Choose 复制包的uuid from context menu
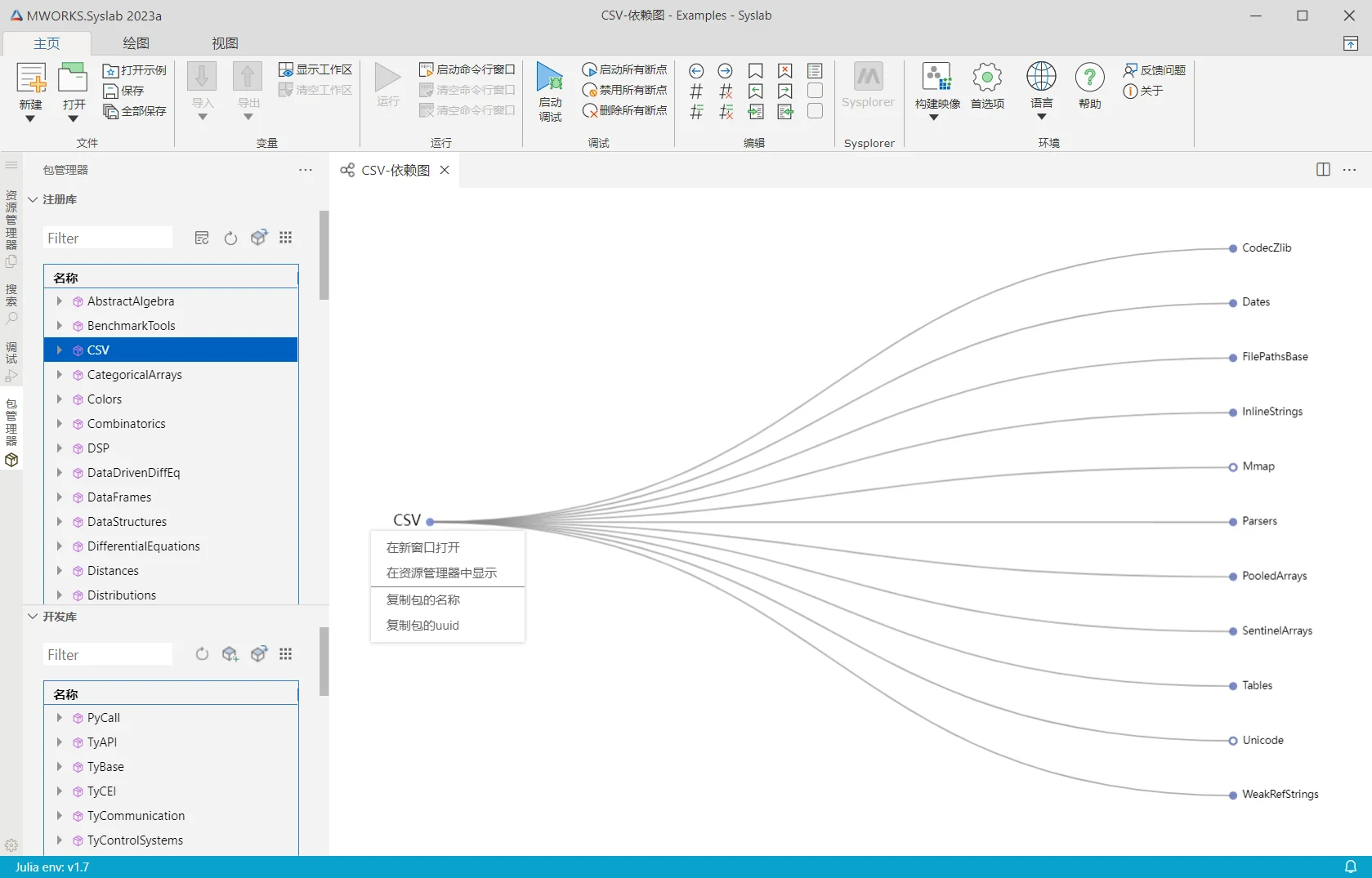Image resolution: width=1372 pixels, height=878 pixels. pyautogui.click(x=448, y=626)
